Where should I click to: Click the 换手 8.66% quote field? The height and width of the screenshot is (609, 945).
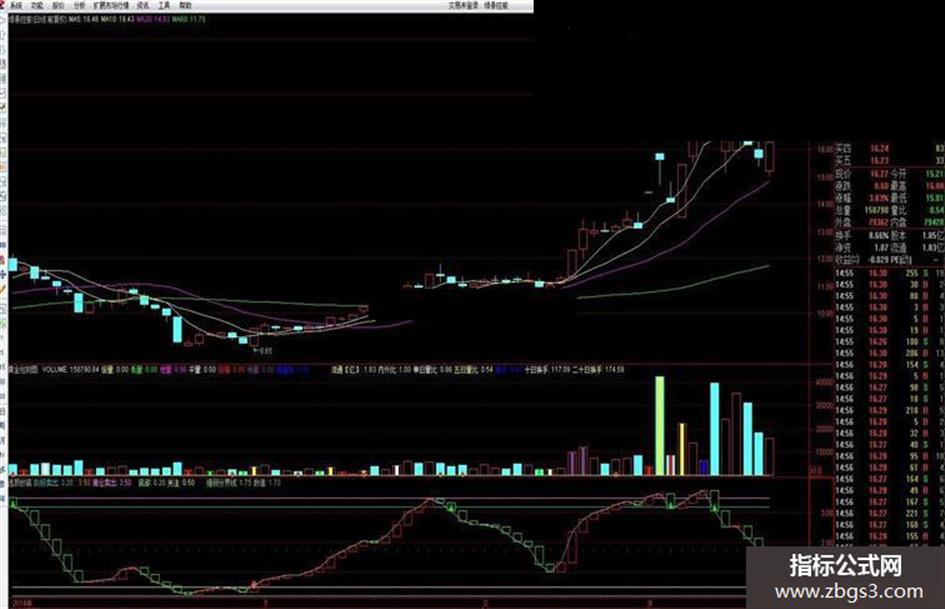(x=862, y=235)
